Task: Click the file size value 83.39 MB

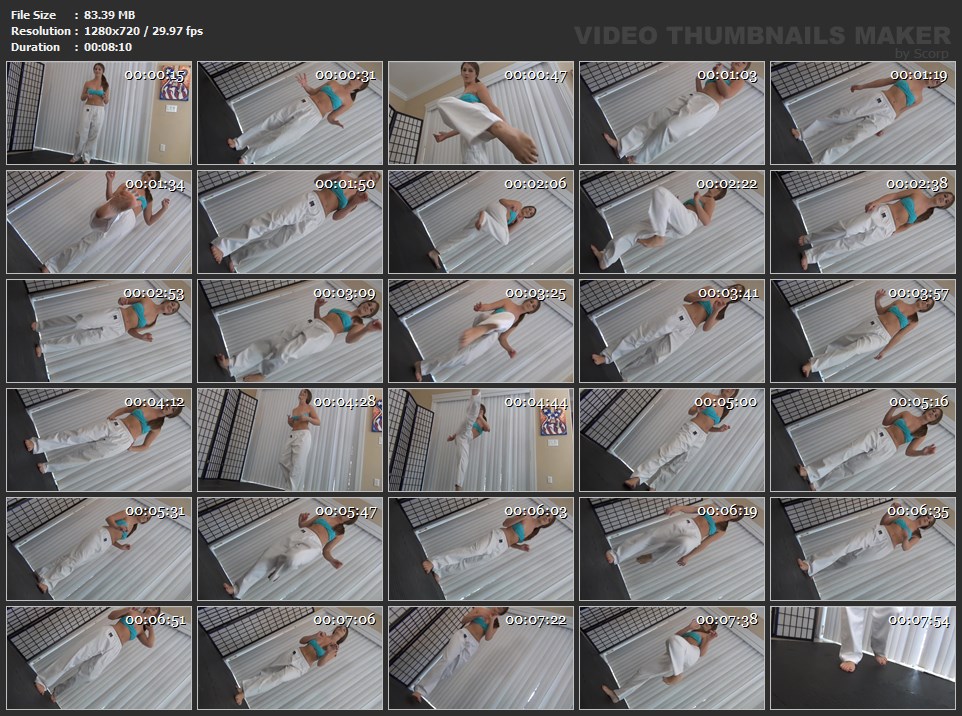Action: (109, 15)
